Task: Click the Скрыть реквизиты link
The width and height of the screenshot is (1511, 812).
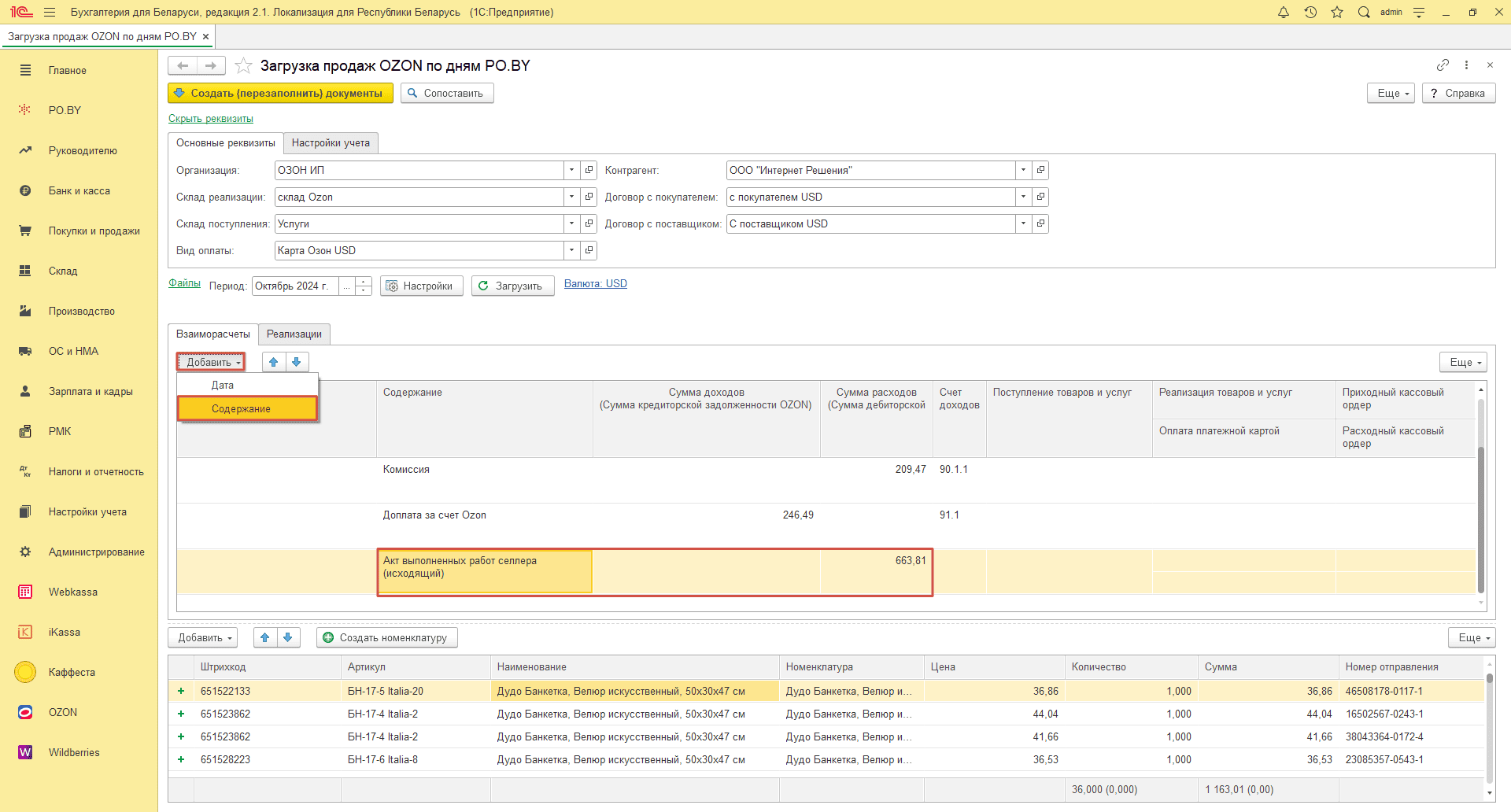Action: 211,119
